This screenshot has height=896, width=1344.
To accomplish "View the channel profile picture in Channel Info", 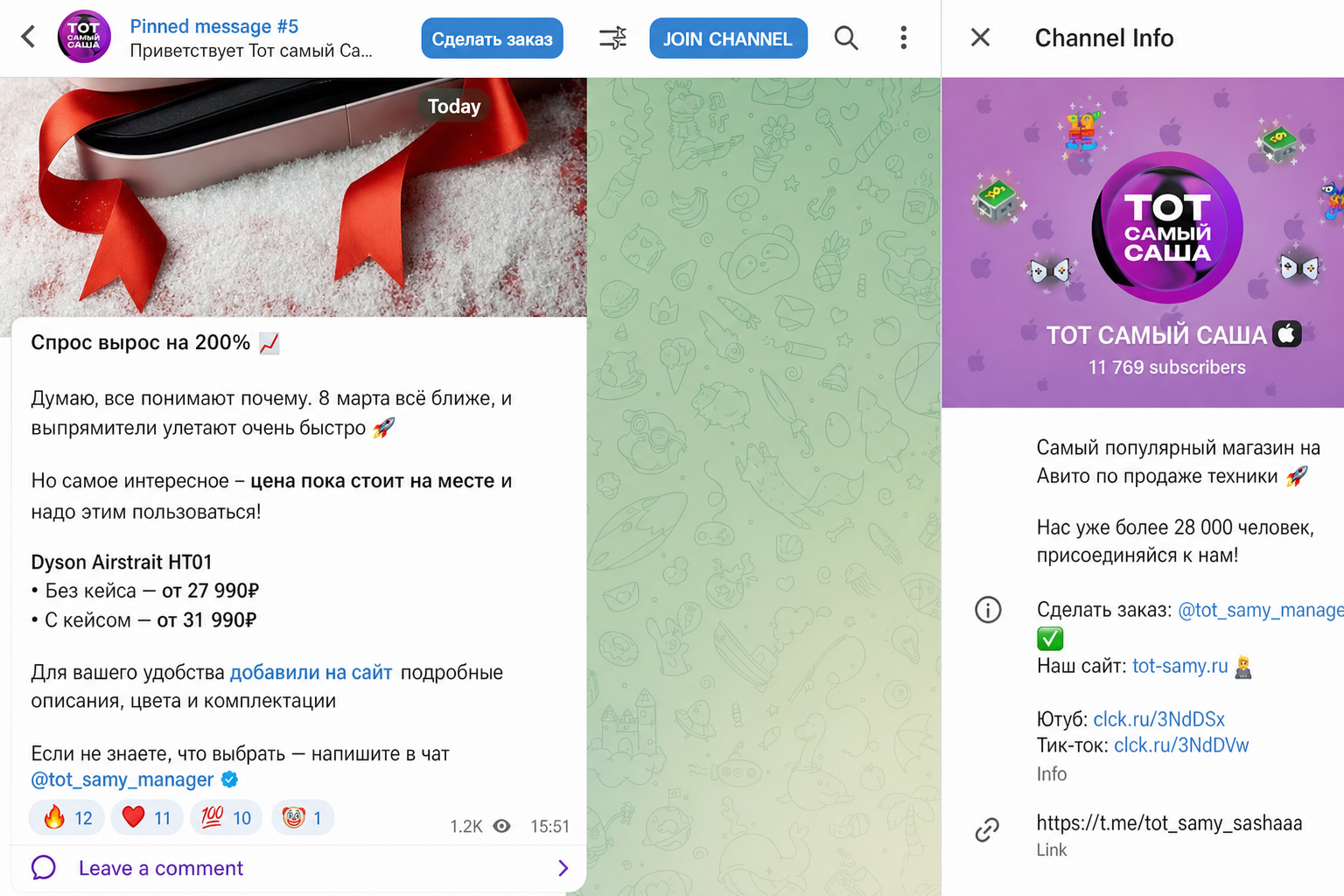I will pos(1167,227).
